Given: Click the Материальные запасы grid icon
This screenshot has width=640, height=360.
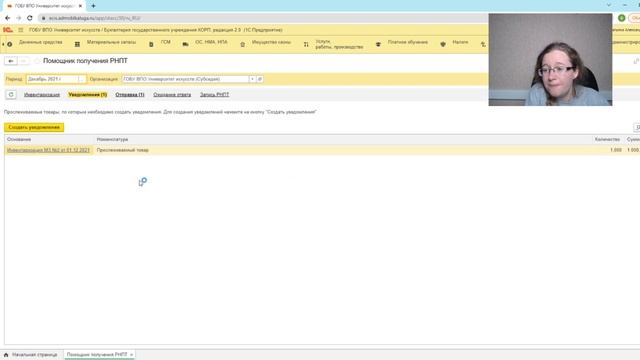Looking at the screenshot, I should [x=77, y=44].
